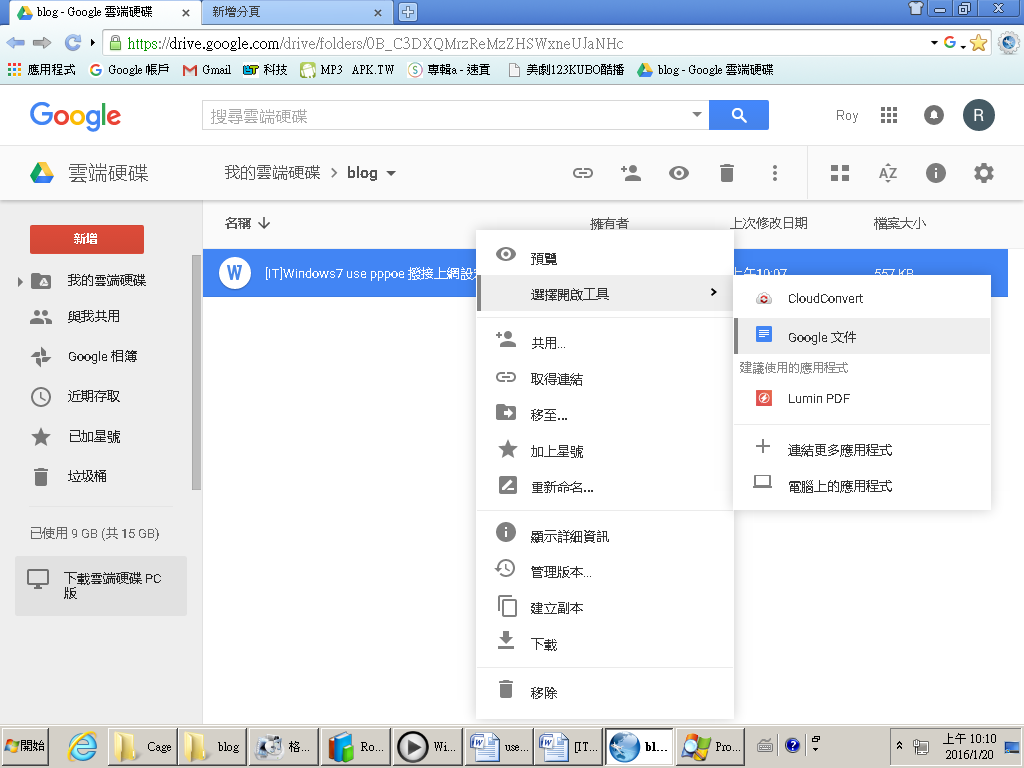Select 電腦上的應用程式 in the submenu
This screenshot has height=768, width=1024.
[x=862, y=485]
